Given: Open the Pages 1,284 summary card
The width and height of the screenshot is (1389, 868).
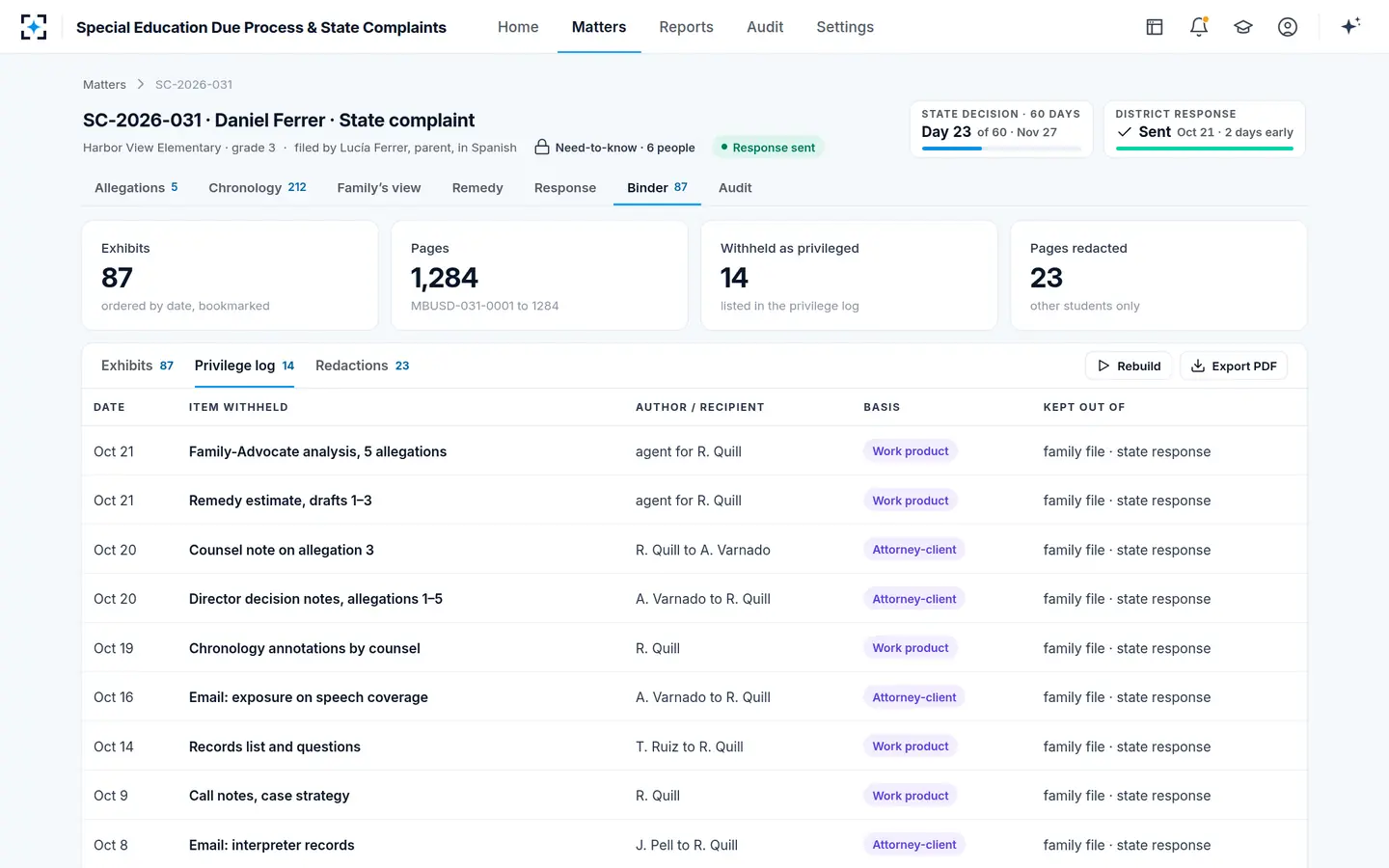Looking at the screenshot, I should click(x=539, y=276).
